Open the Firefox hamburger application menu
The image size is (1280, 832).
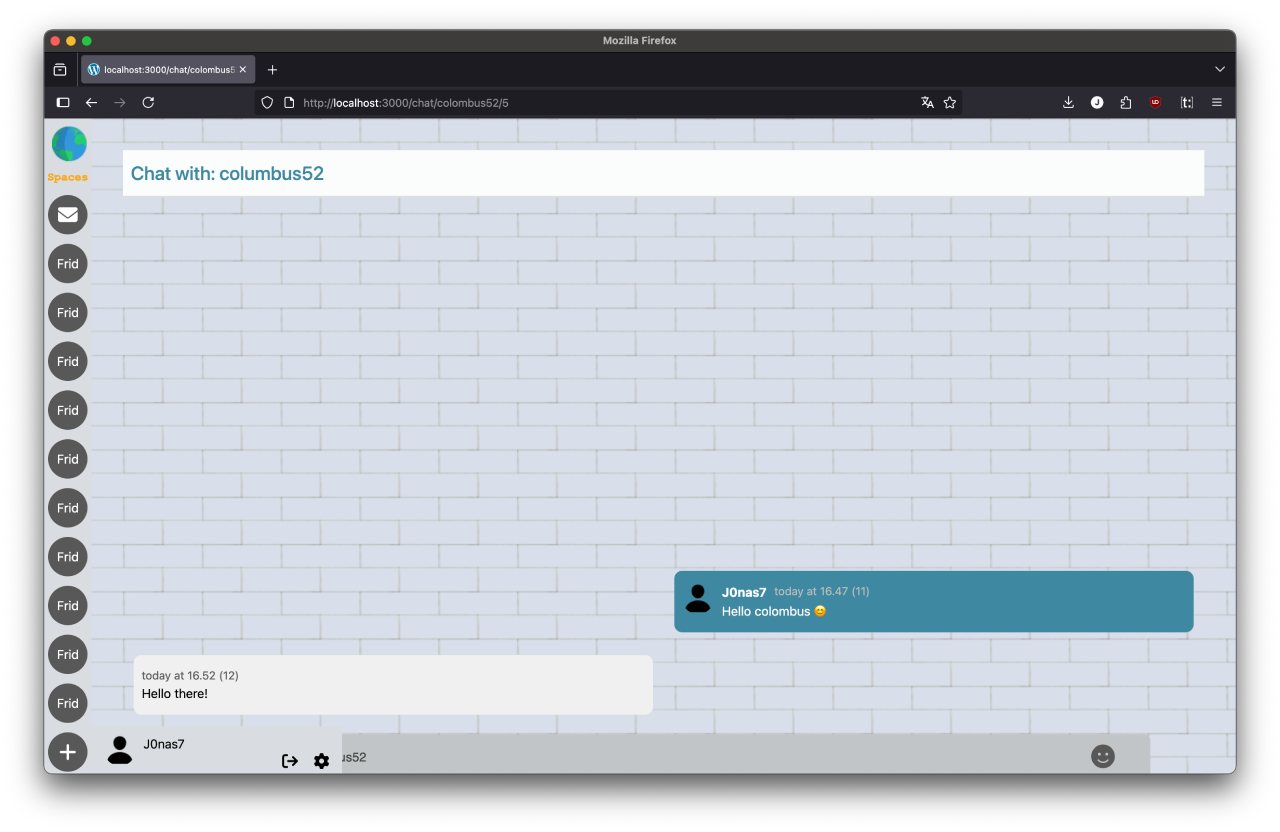[1217, 102]
